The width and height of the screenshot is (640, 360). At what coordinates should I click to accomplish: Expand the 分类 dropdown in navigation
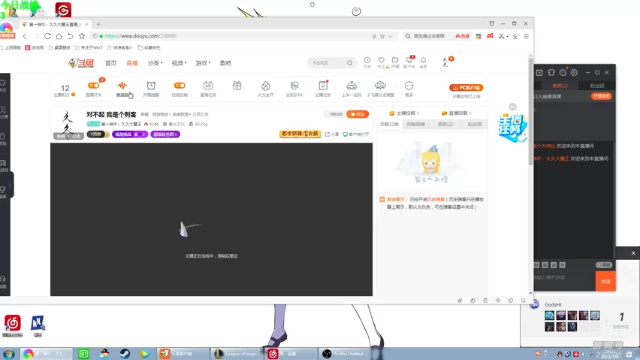(155, 63)
